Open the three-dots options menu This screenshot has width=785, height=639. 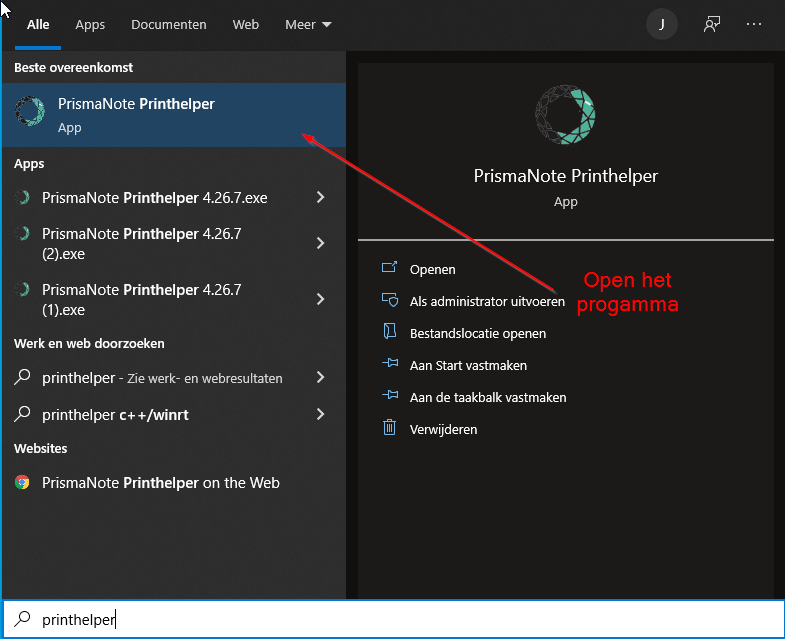click(x=754, y=24)
